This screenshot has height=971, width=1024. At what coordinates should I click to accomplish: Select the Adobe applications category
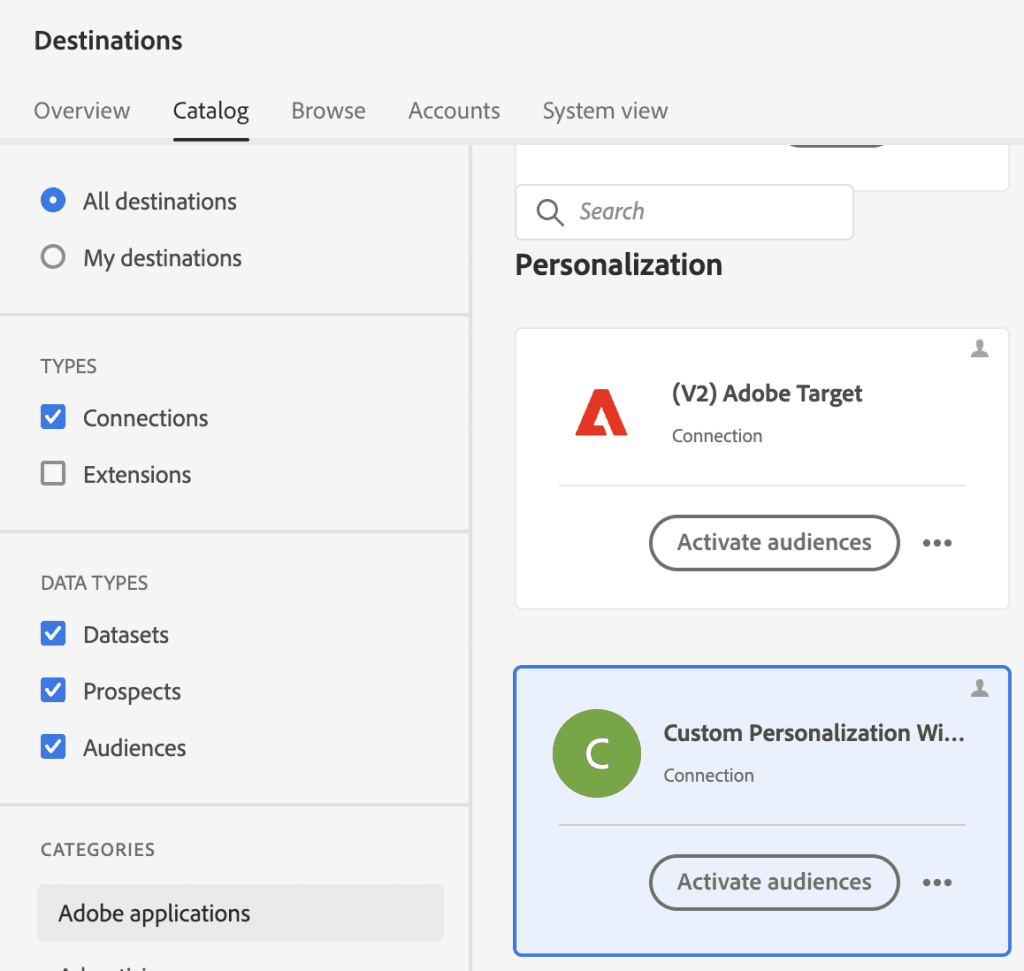click(240, 913)
